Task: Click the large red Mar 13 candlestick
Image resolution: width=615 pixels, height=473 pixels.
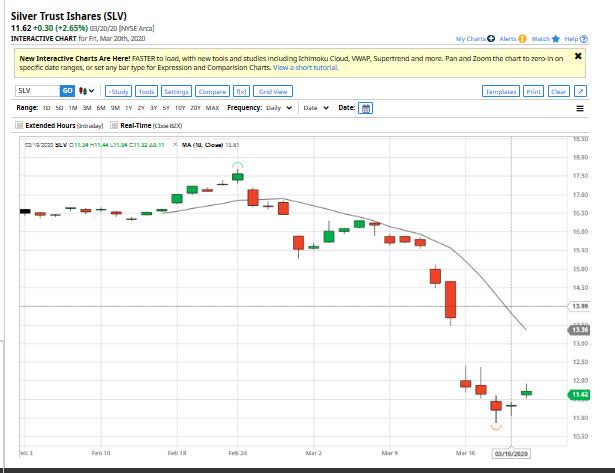Action: [450, 299]
